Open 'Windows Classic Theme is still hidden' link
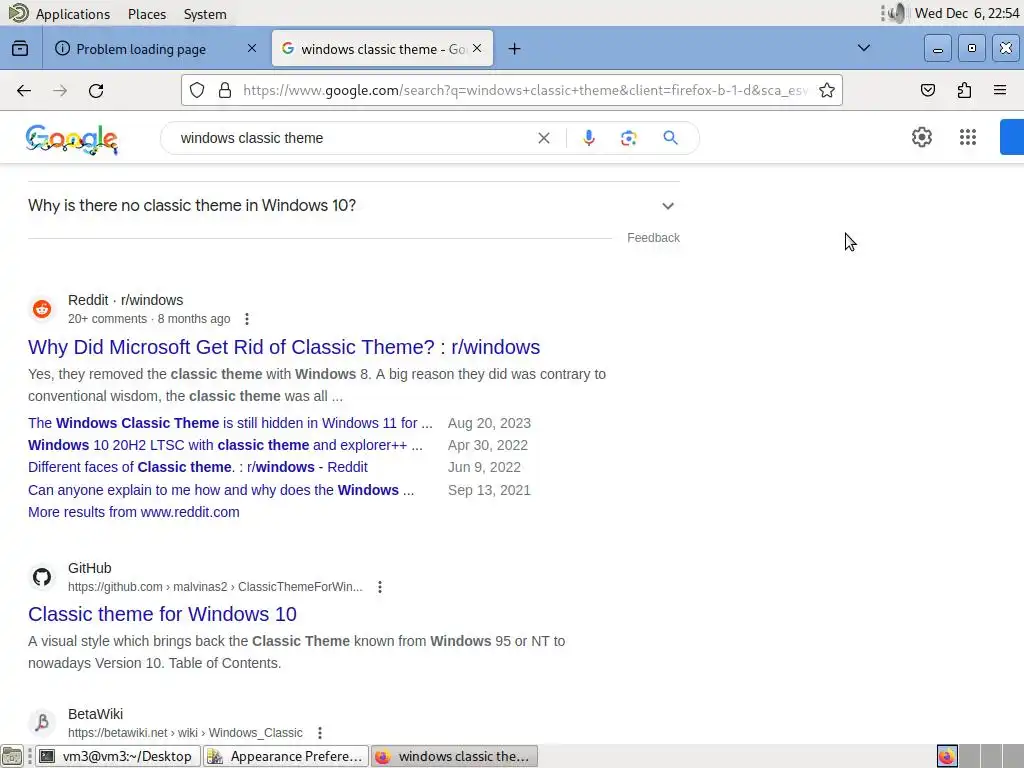Screen dimensions: 1024x768 230,423
